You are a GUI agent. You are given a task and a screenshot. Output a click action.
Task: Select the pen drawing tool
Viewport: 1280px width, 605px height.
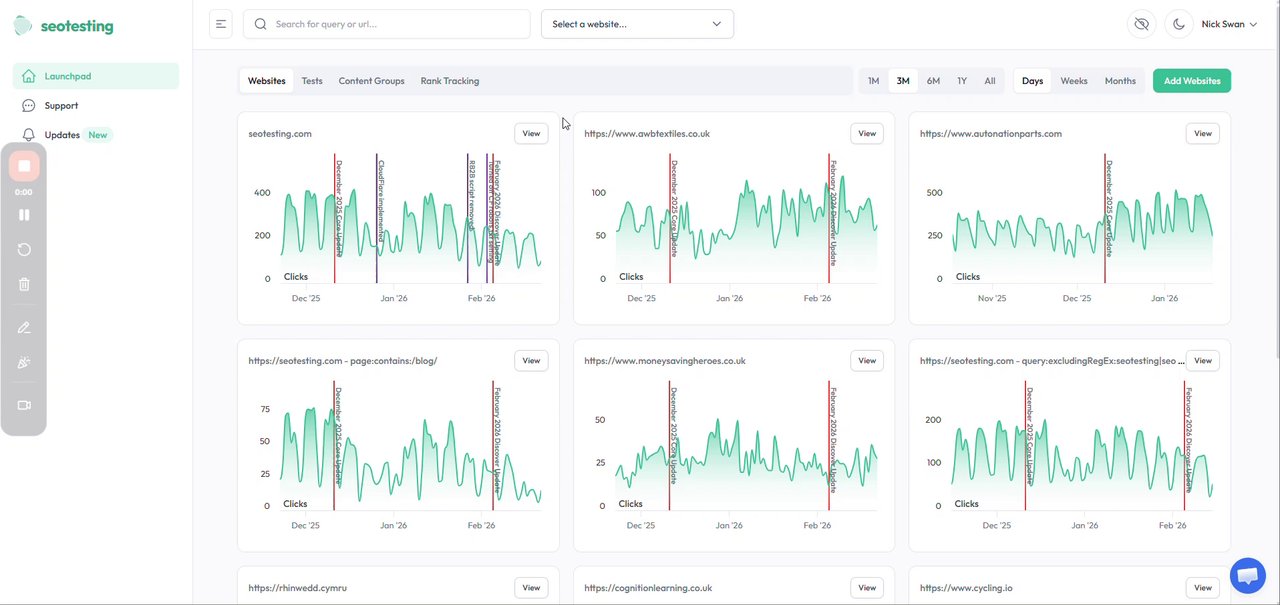tap(24, 328)
